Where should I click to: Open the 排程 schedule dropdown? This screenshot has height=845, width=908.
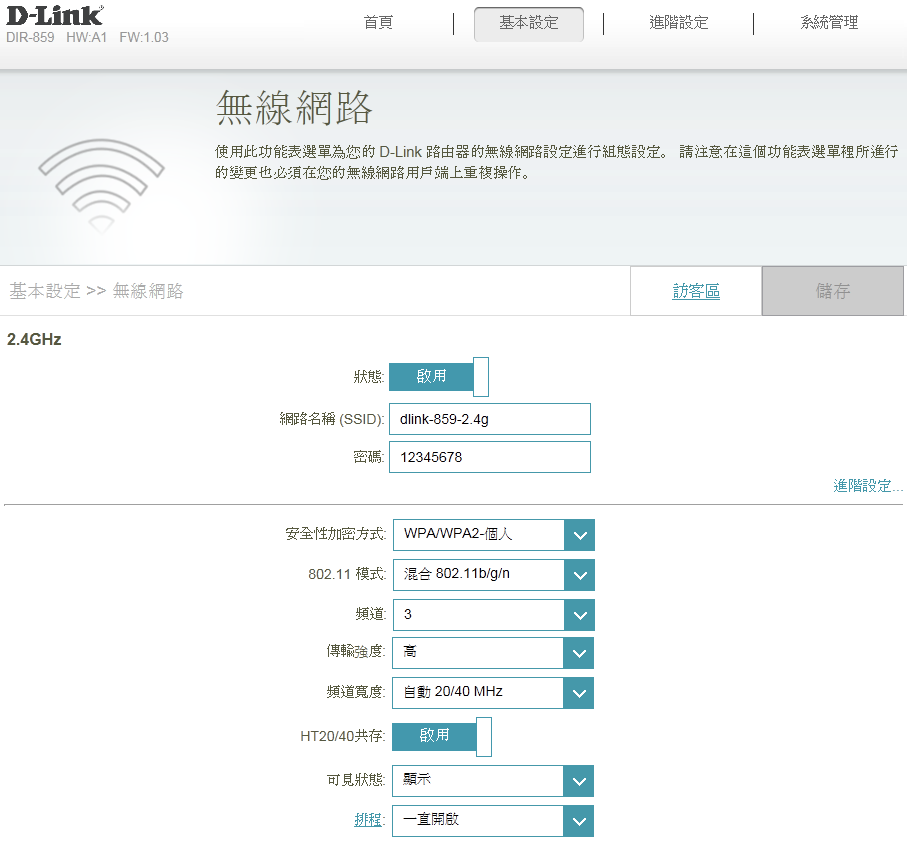coord(493,821)
